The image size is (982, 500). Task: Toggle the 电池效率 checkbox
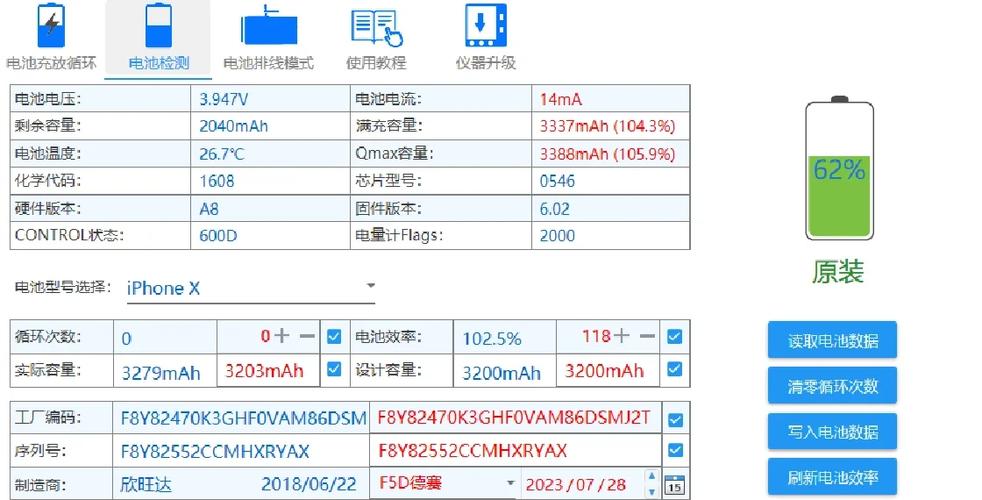(x=674, y=336)
